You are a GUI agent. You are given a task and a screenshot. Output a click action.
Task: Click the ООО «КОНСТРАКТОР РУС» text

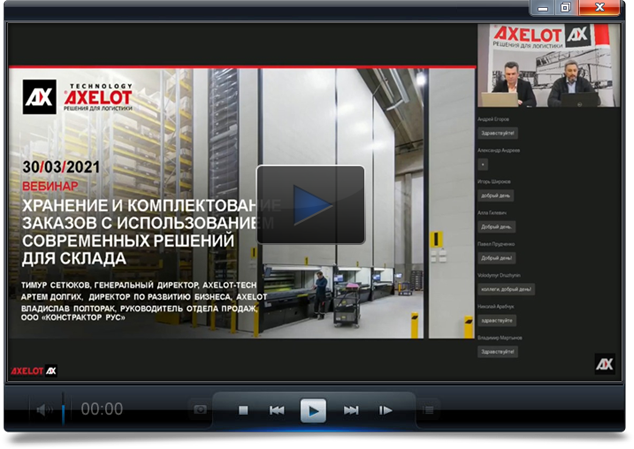click(x=73, y=318)
